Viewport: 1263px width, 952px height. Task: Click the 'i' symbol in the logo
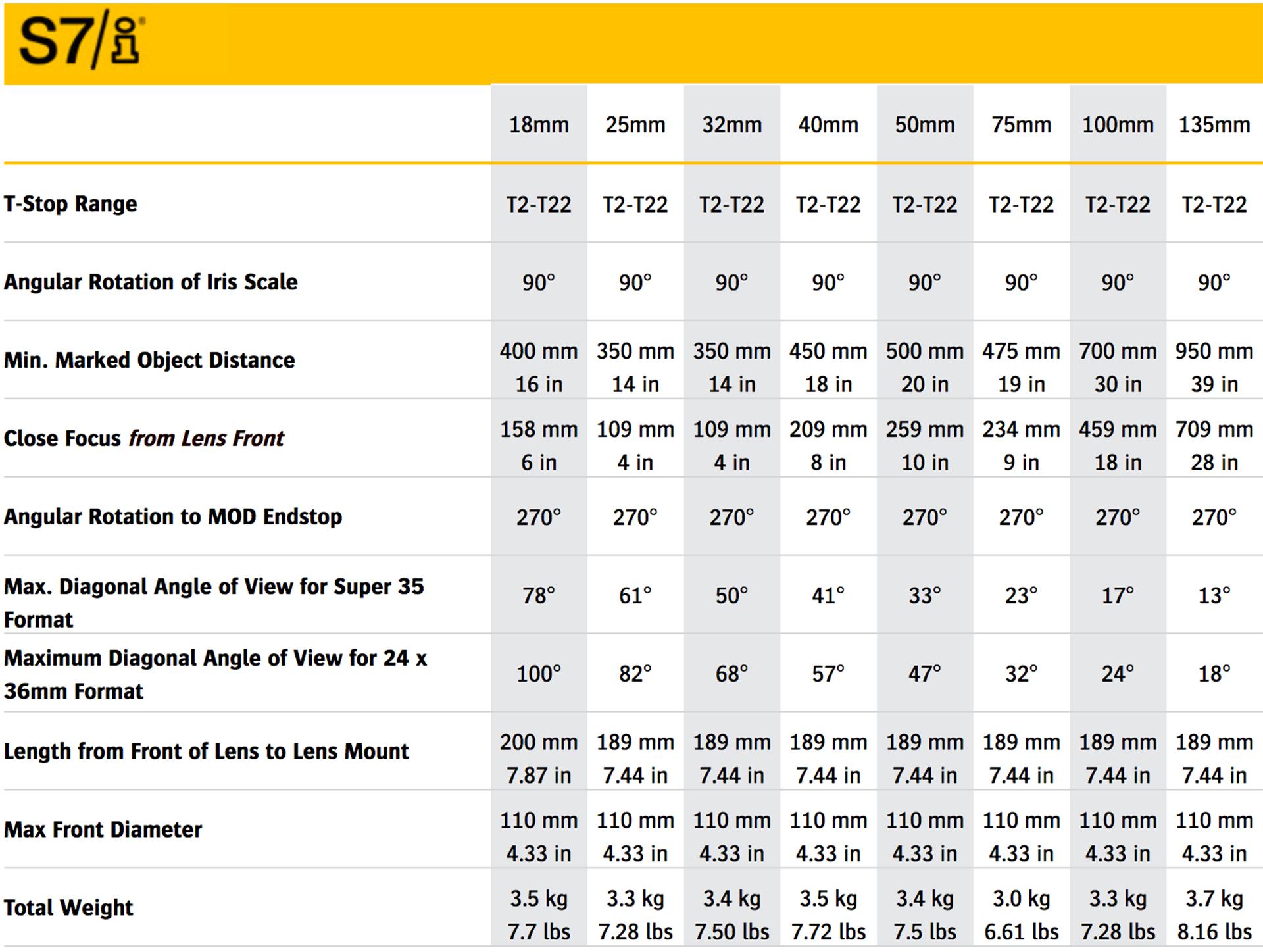point(127,41)
